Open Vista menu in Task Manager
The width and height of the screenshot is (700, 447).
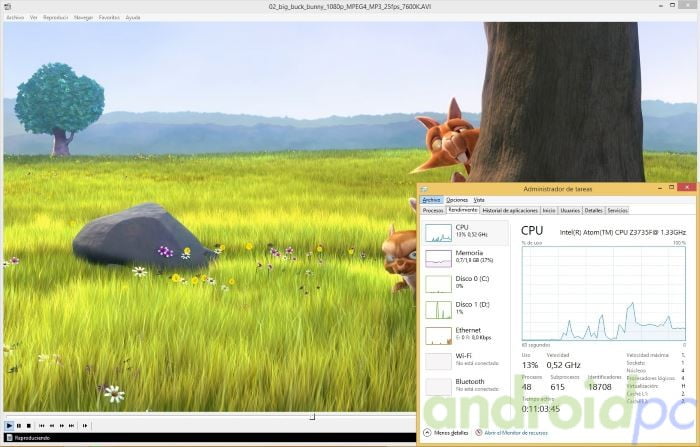479,200
